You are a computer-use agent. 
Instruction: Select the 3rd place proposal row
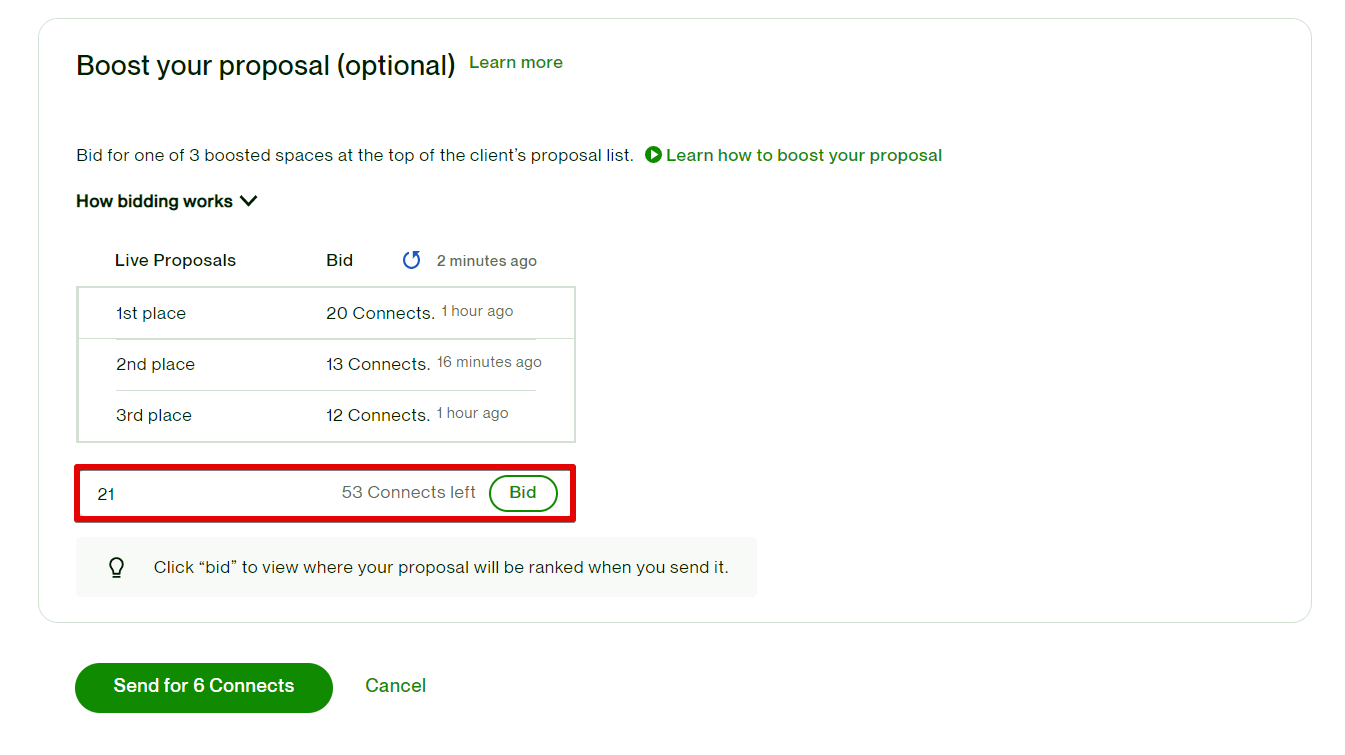(x=325, y=414)
